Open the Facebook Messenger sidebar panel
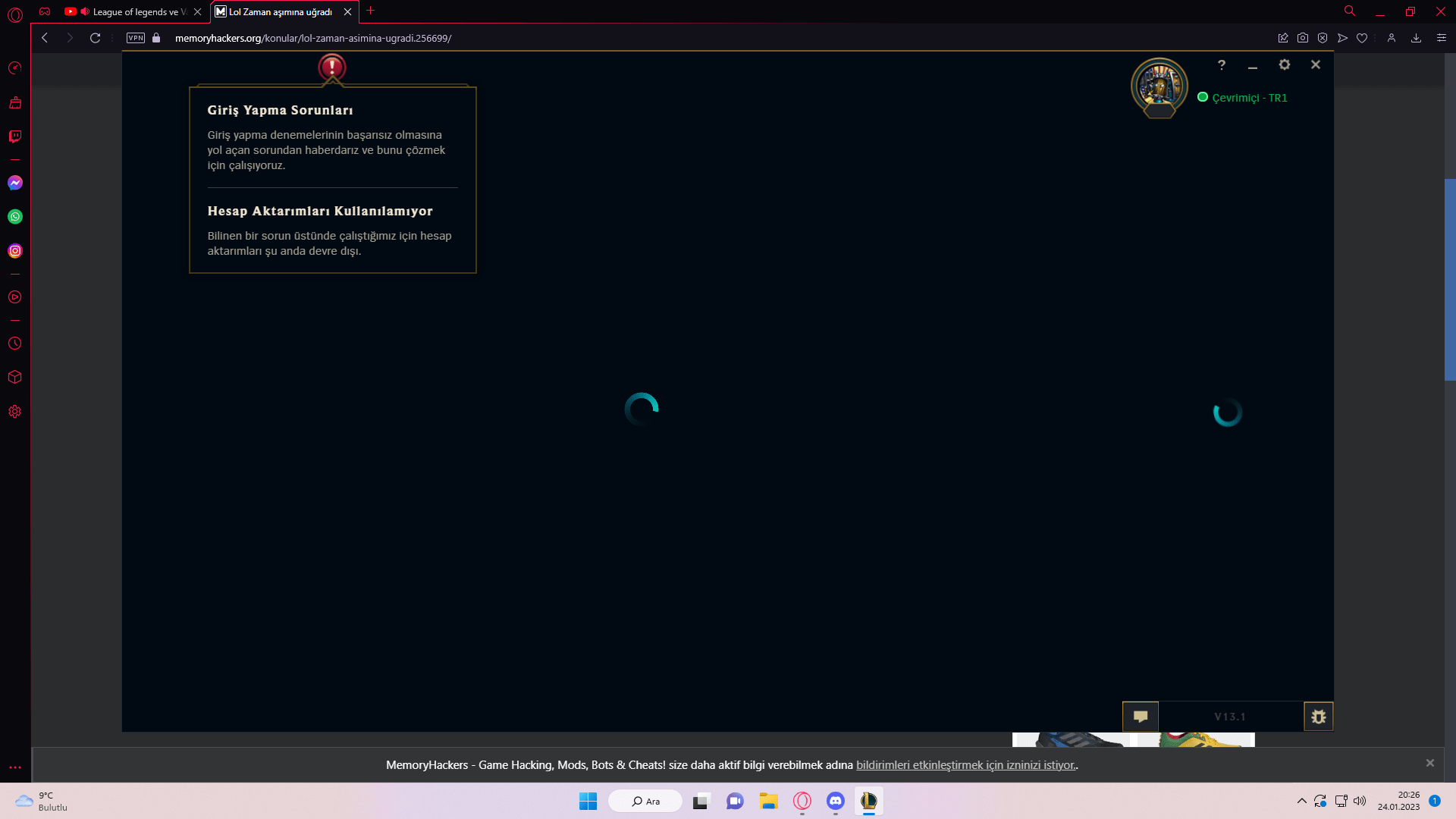The height and width of the screenshot is (819, 1456). tap(15, 183)
